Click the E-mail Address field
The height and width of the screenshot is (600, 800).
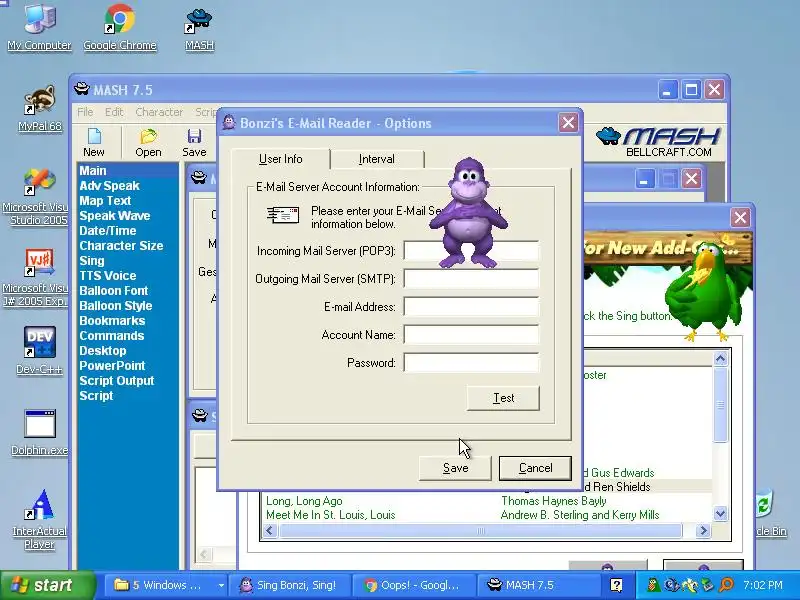pyautogui.click(x=471, y=307)
